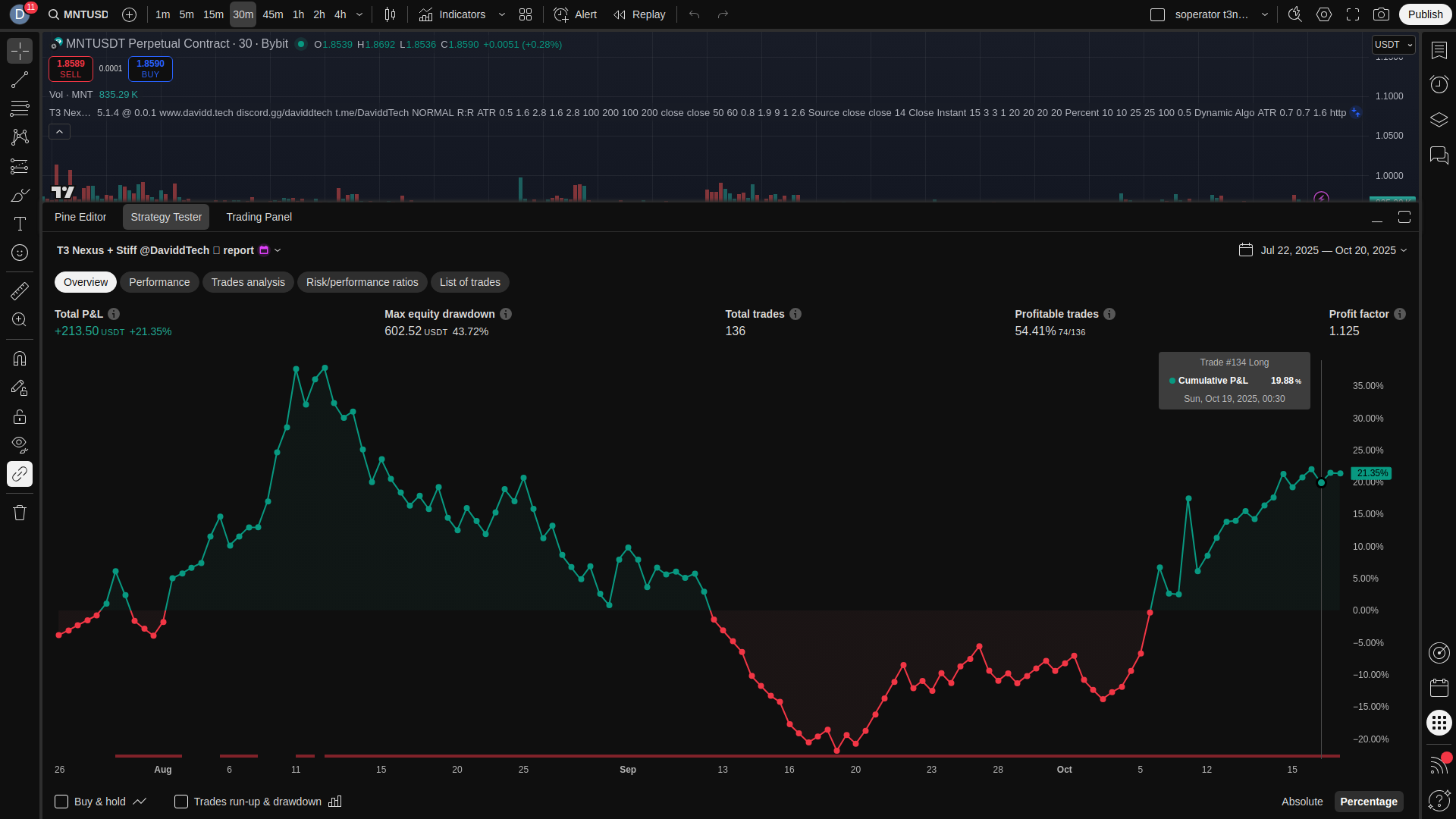Image resolution: width=1456 pixels, height=819 pixels.
Task: Click the red 1.8589 SELL price box
Action: [71, 68]
